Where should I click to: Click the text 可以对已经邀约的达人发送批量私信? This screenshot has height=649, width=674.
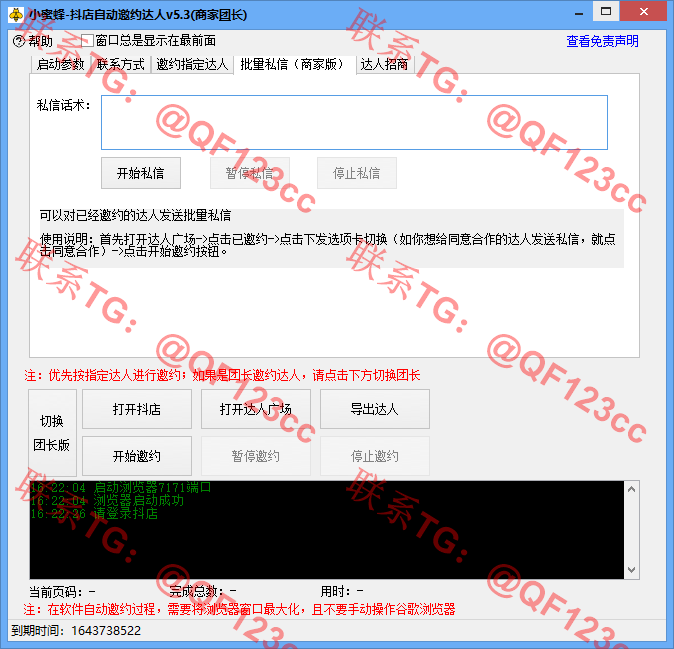[135, 215]
